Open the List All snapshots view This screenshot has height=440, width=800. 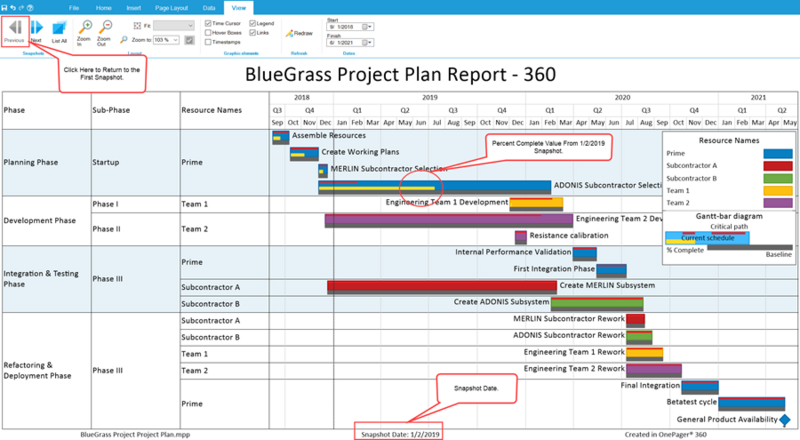click(x=59, y=32)
